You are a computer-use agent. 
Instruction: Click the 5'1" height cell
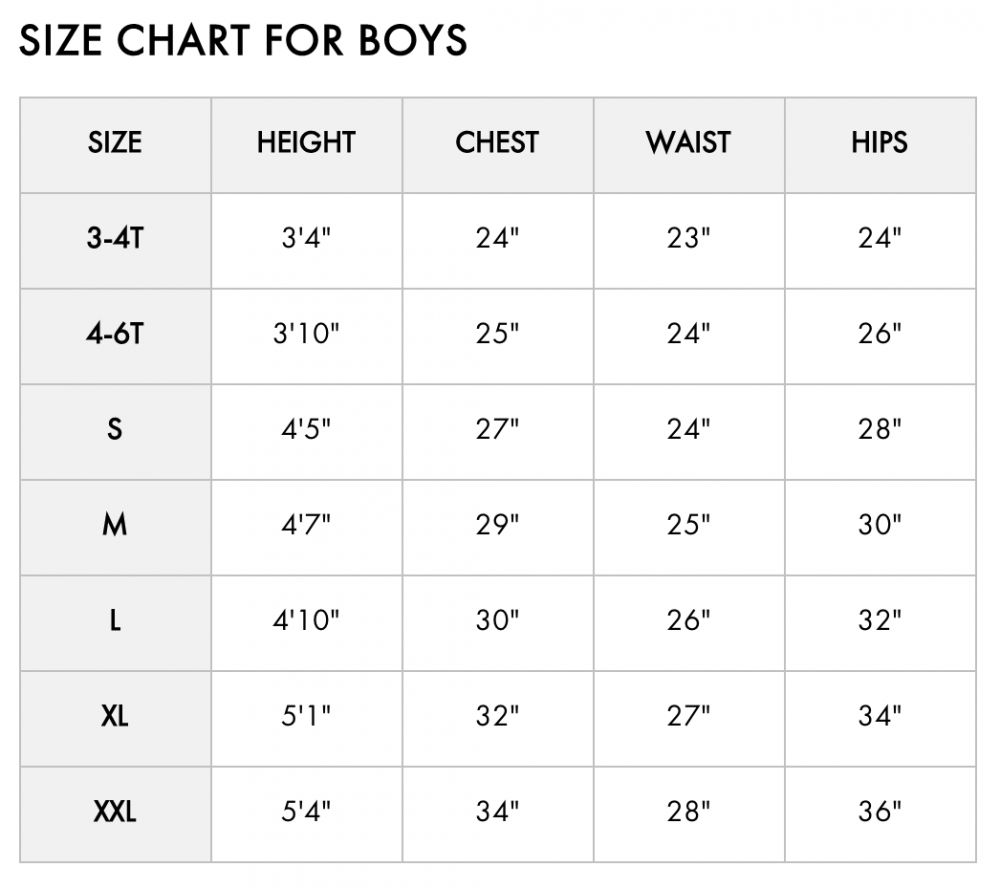click(307, 719)
